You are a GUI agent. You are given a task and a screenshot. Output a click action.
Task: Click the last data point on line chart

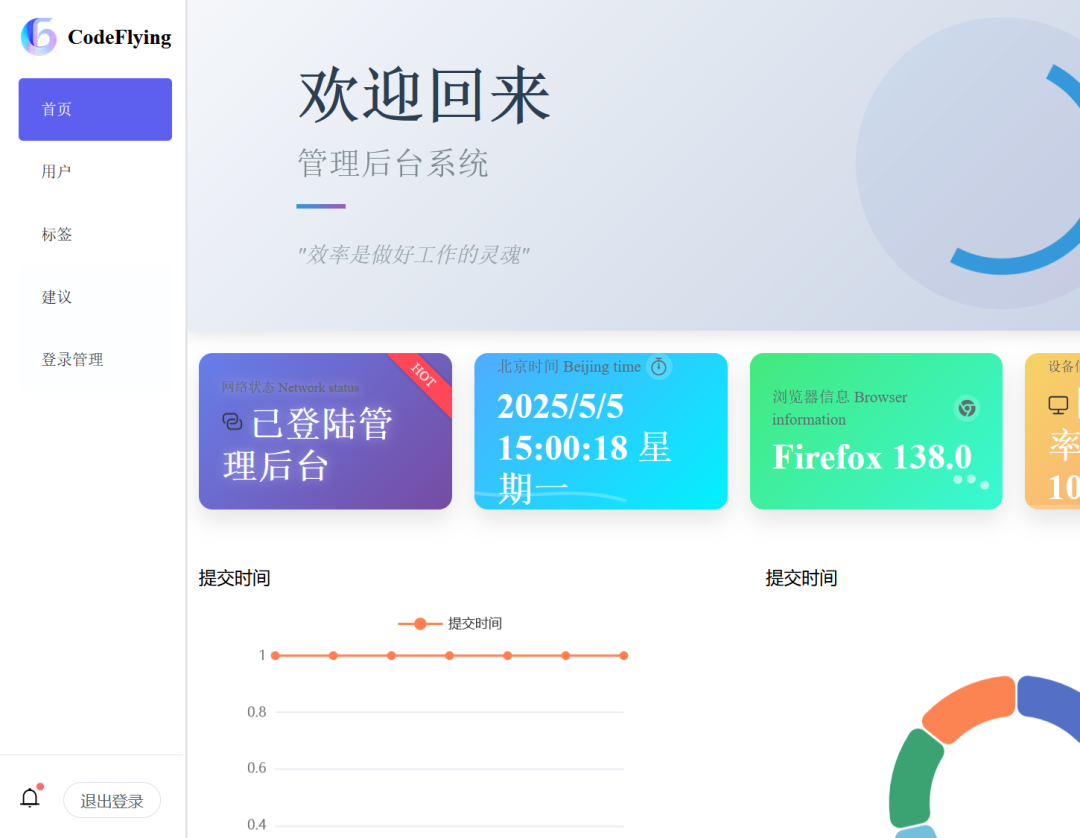pos(623,656)
